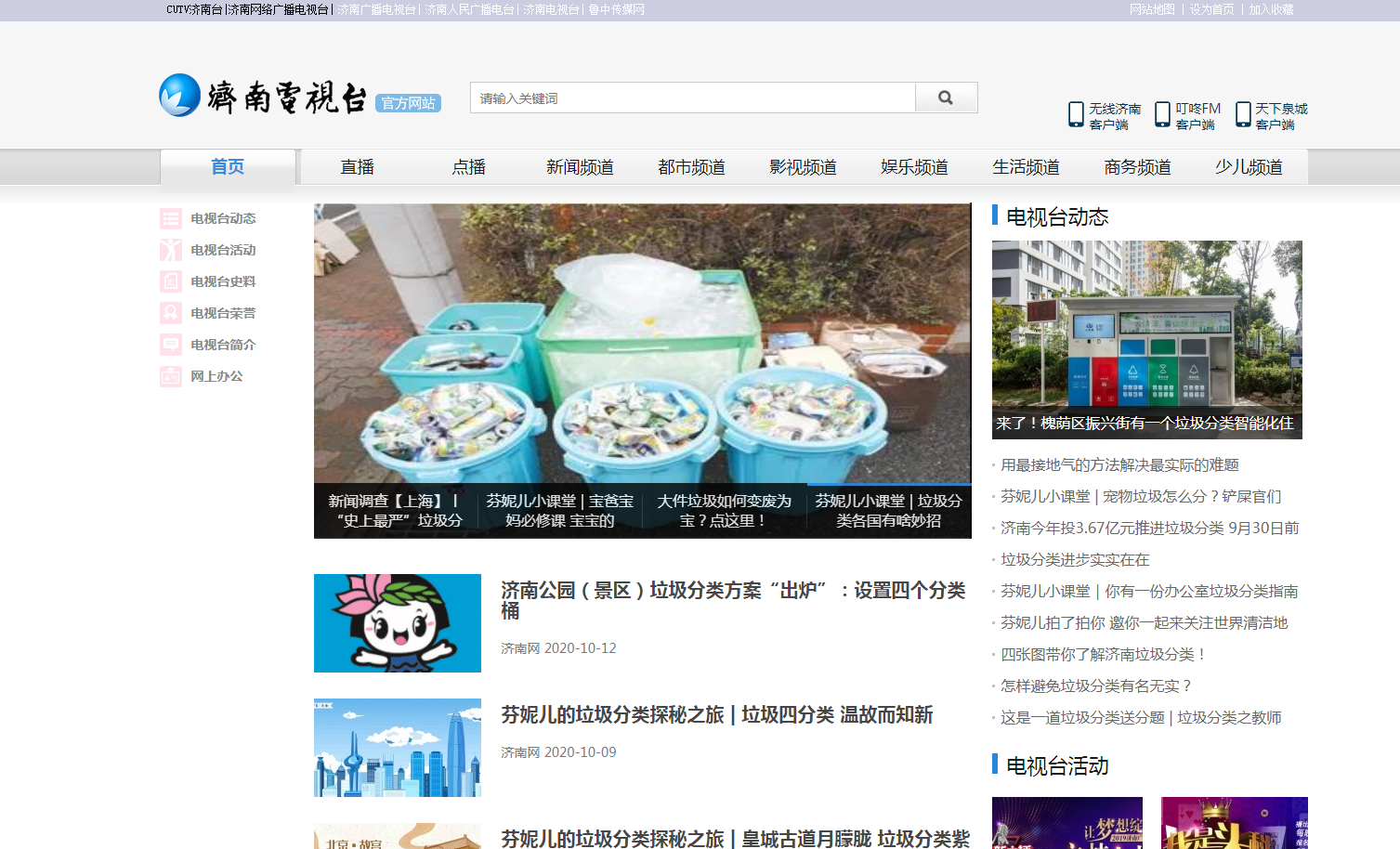Click the Jinan TV station logo
Screen dimensions: 1400x849
point(263,96)
